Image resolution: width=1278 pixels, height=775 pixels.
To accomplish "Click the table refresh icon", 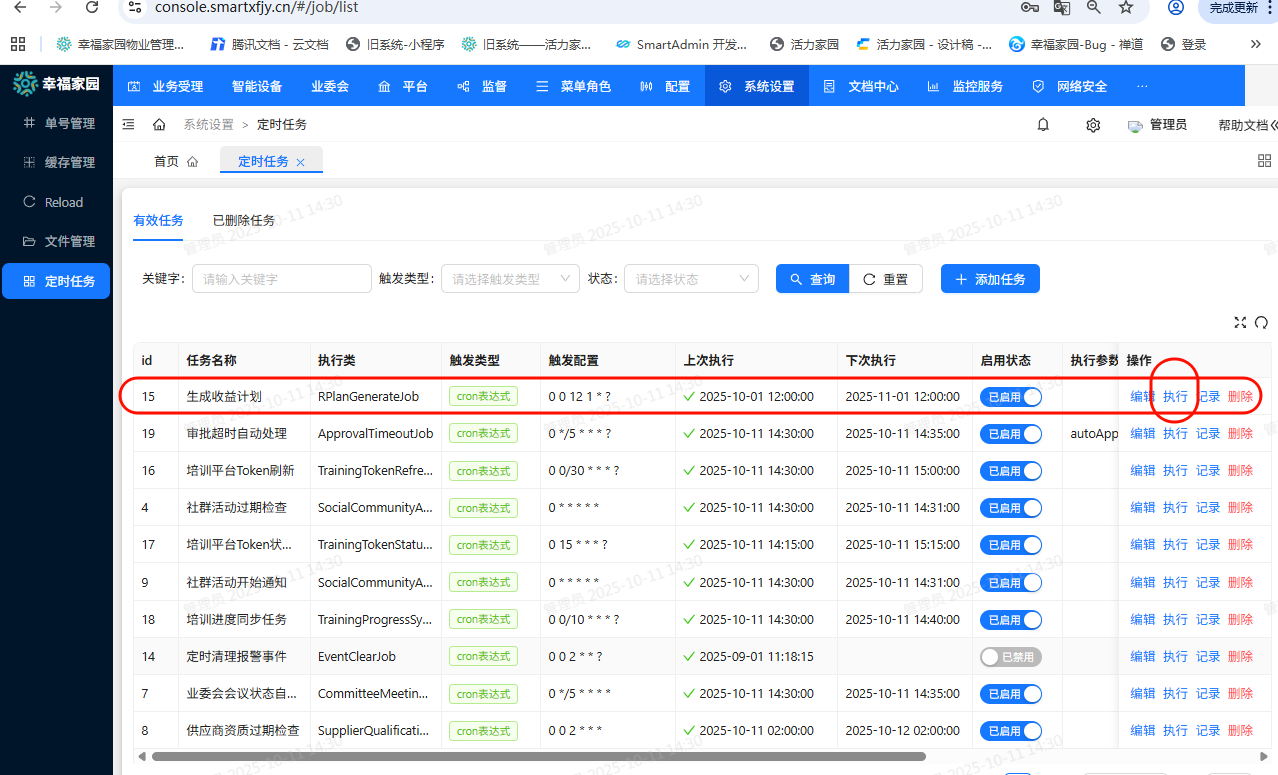I will coord(1261,322).
